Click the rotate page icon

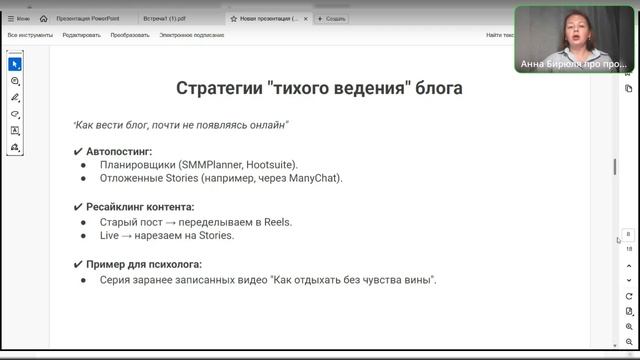(x=629, y=296)
